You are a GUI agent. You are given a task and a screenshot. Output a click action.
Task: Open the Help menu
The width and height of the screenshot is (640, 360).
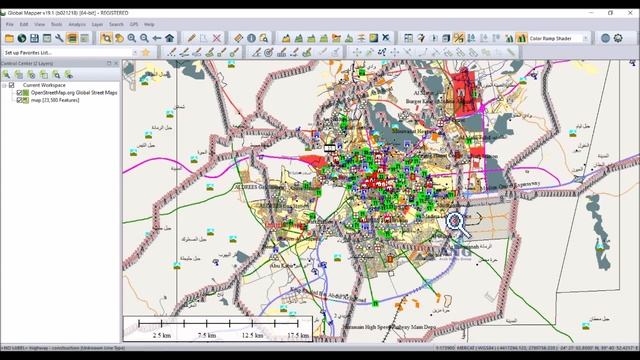[x=149, y=24]
